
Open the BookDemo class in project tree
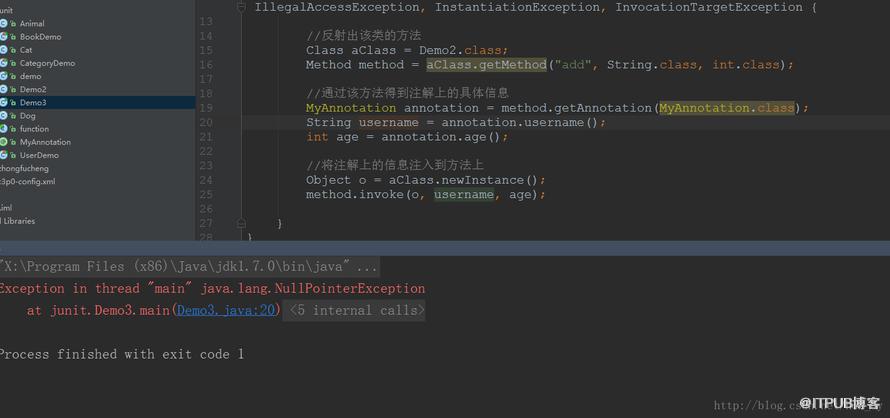pyautogui.click(x=40, y=36)
